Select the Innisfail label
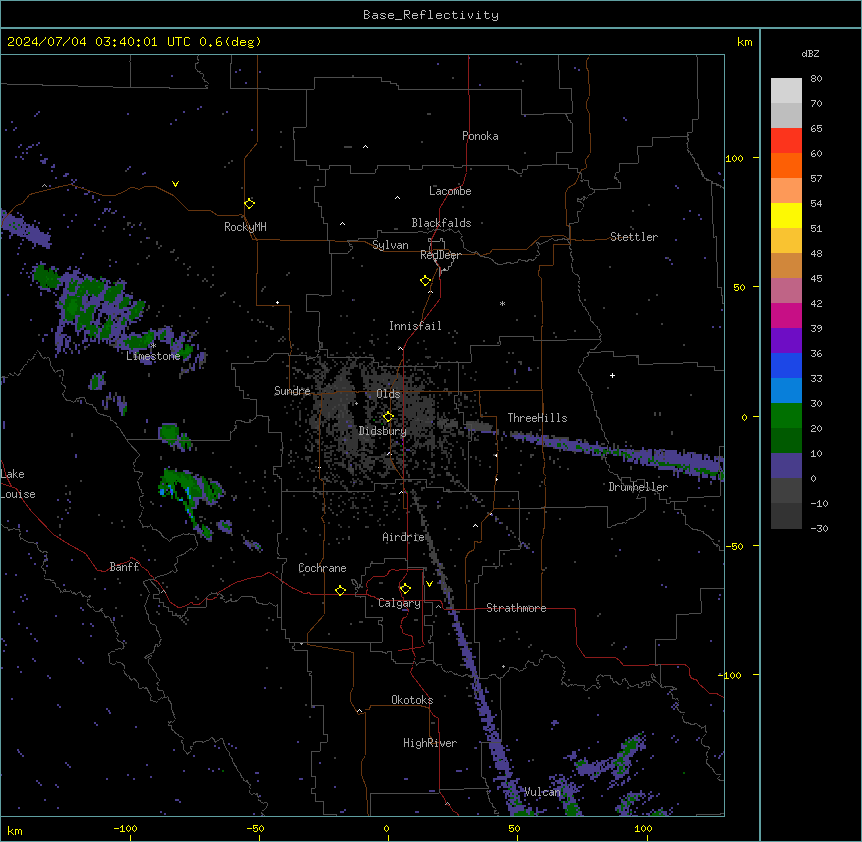 pyautogui.click(x=415, y=326)
